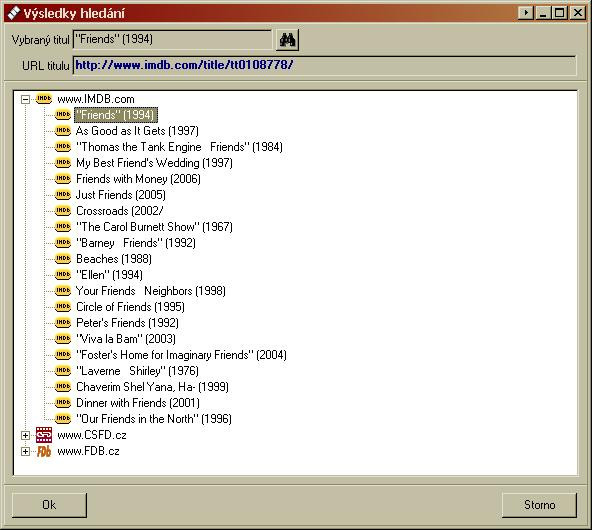Viewport: 592px width, 530px height.
Task: Close the Výsledky hledání window
Action: (578, 13)
